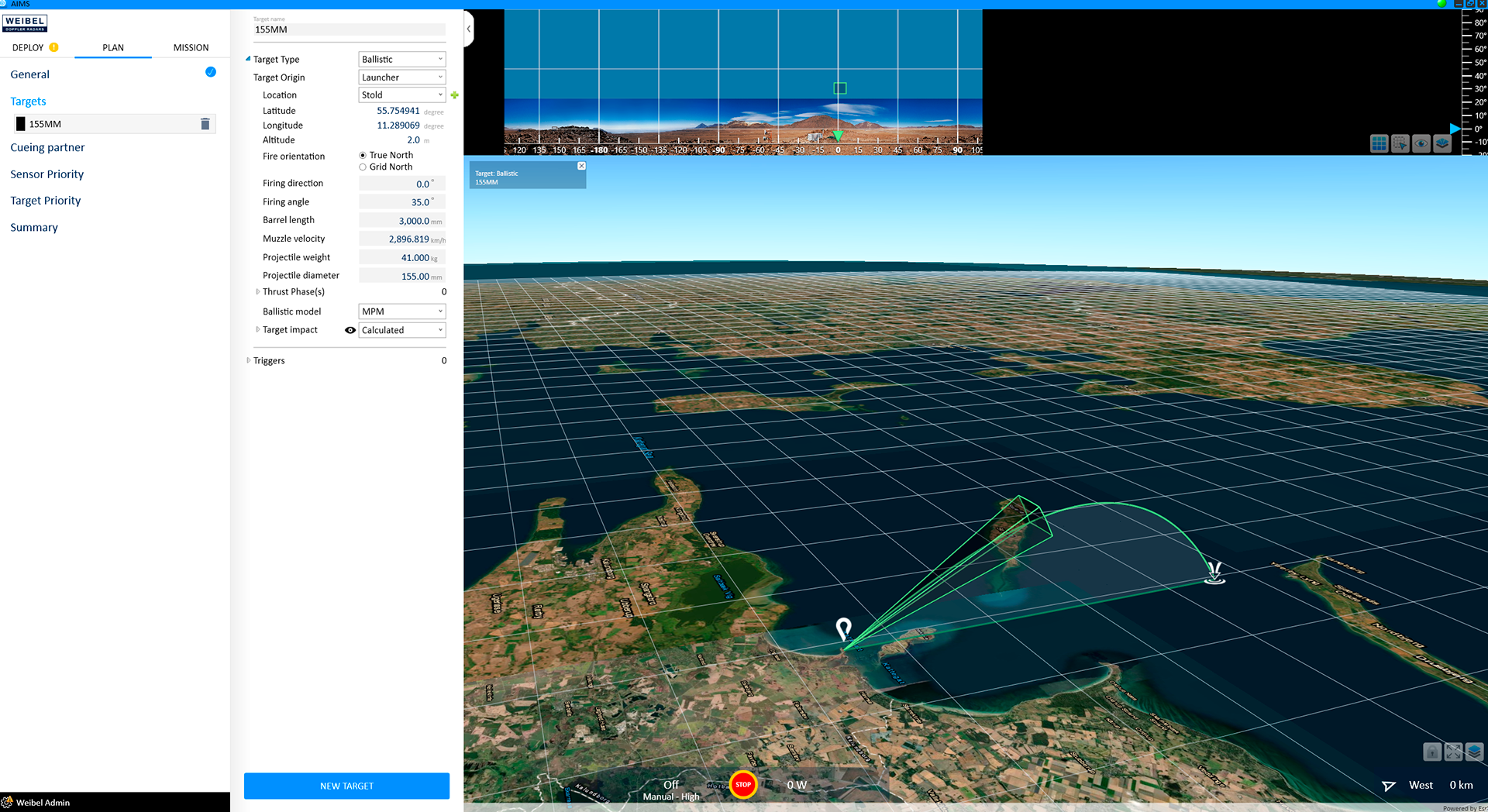Click the Projectile diameter value field
Image resolution: width=1488 pixels, height=812 pixels.
(401, 276)
